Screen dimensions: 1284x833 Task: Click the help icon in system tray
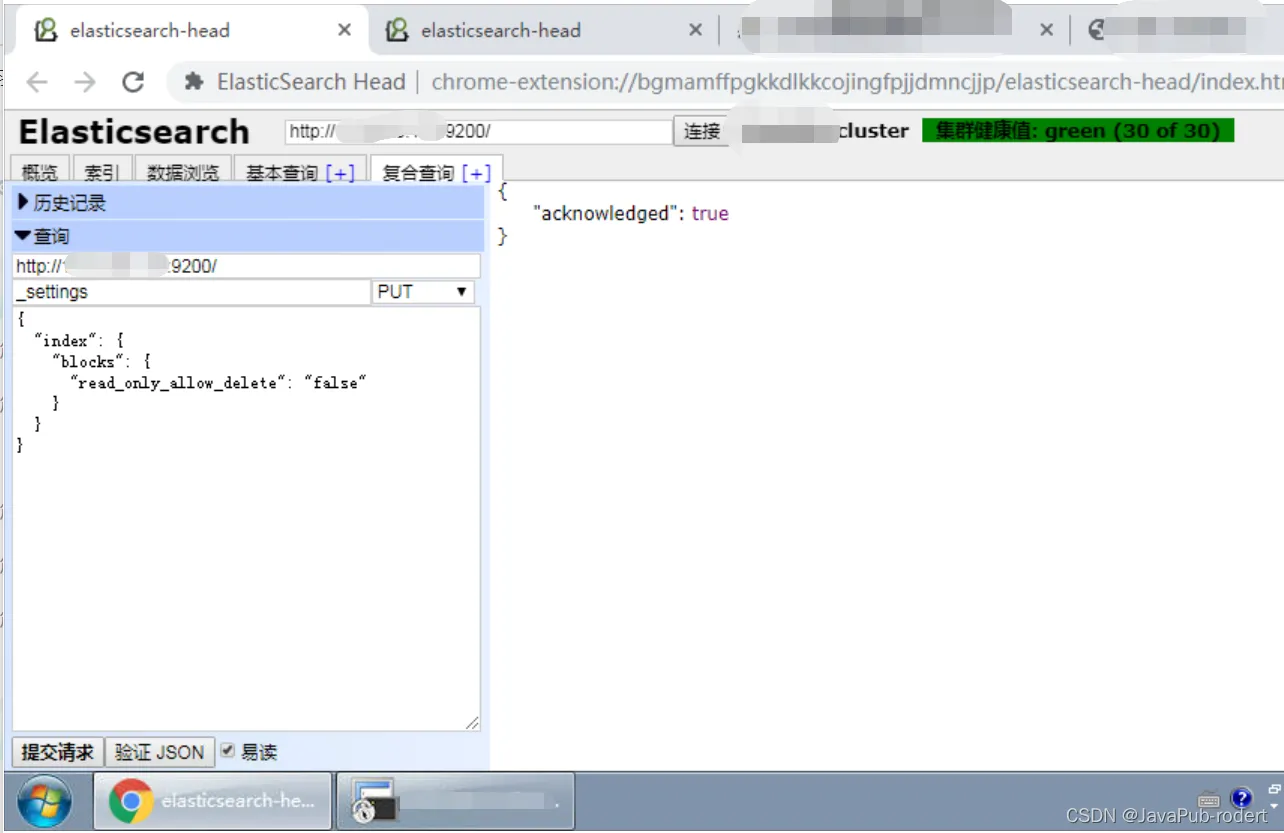[1242, 797]
